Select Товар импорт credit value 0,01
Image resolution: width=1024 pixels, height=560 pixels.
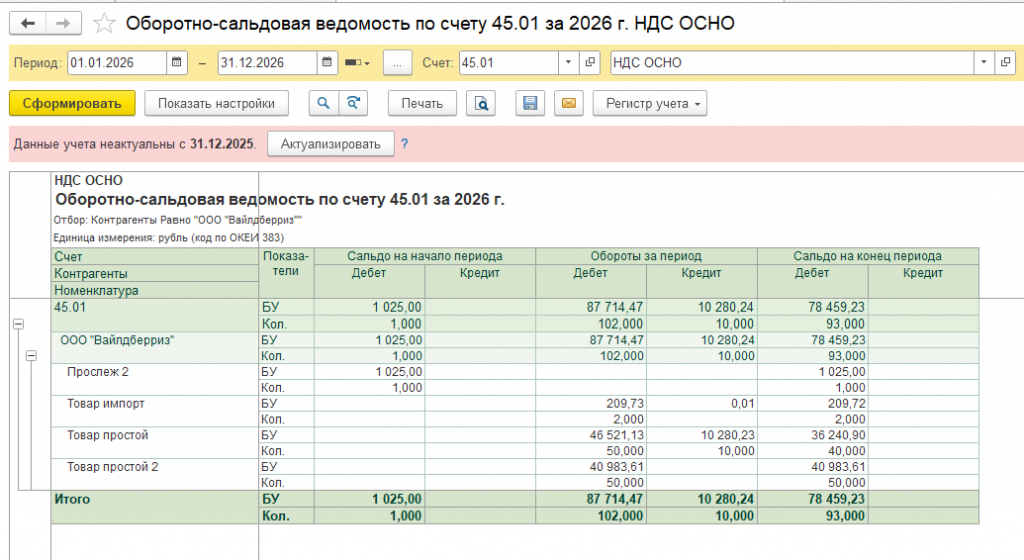click(x=701, y=403)
